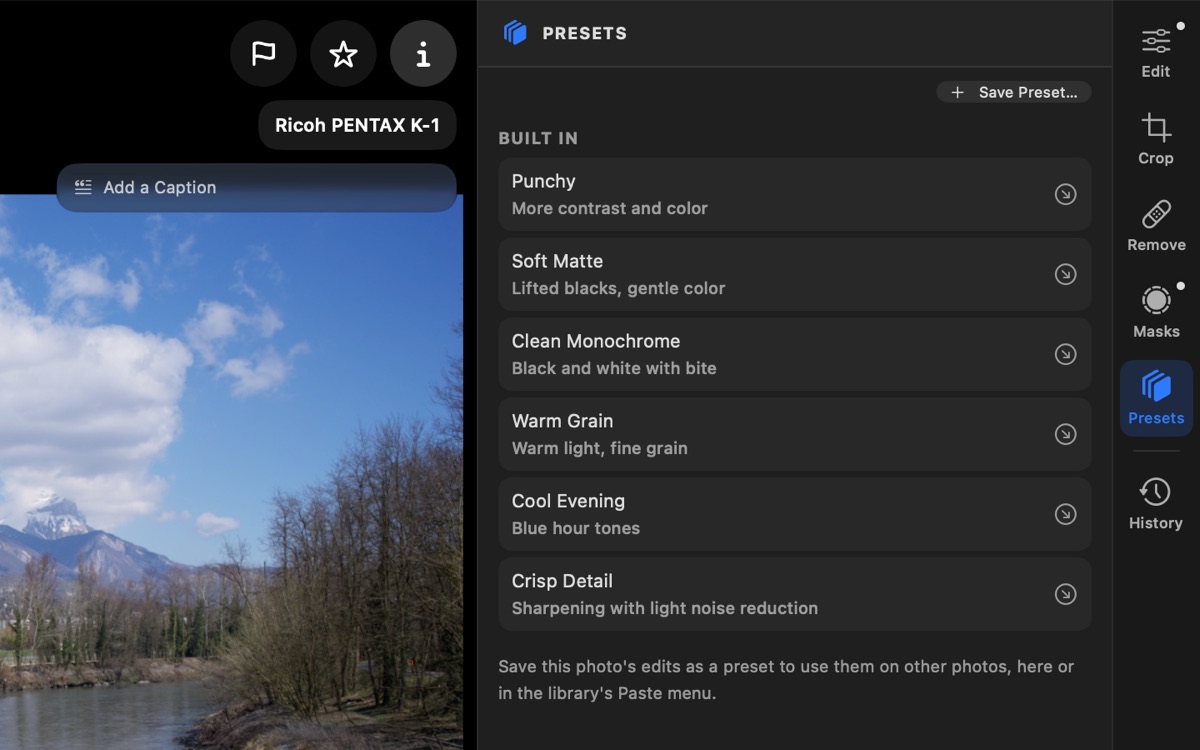Click the Ricoh PENTAX K-1 camera label

357,125
